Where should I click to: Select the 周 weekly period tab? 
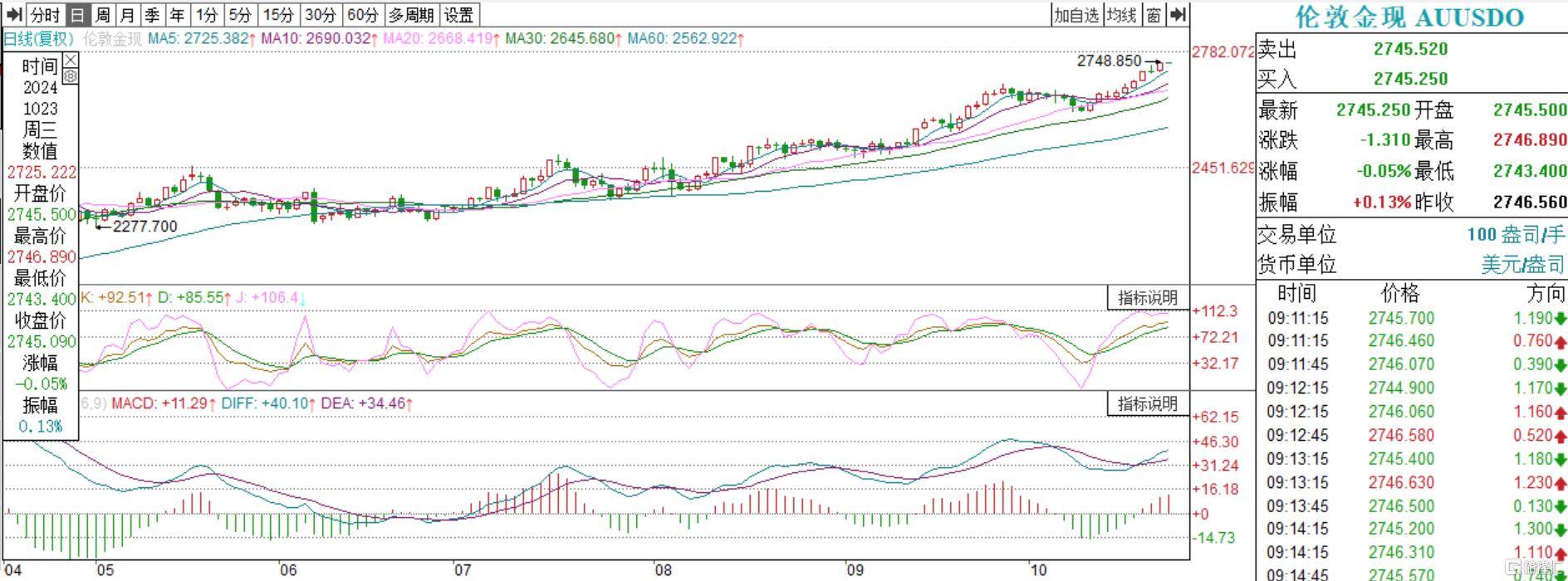tap(102, 15)
